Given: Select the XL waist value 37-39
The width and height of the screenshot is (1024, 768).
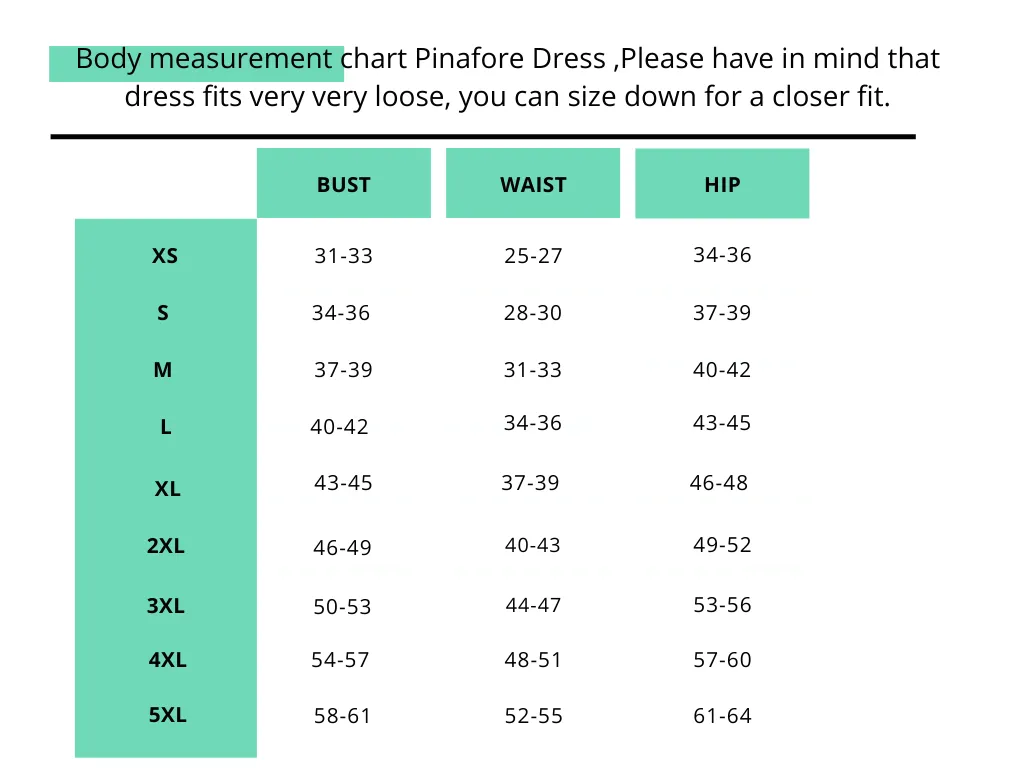Looking at the screenshot, I should pyautogui.click(x=530, y=484).
